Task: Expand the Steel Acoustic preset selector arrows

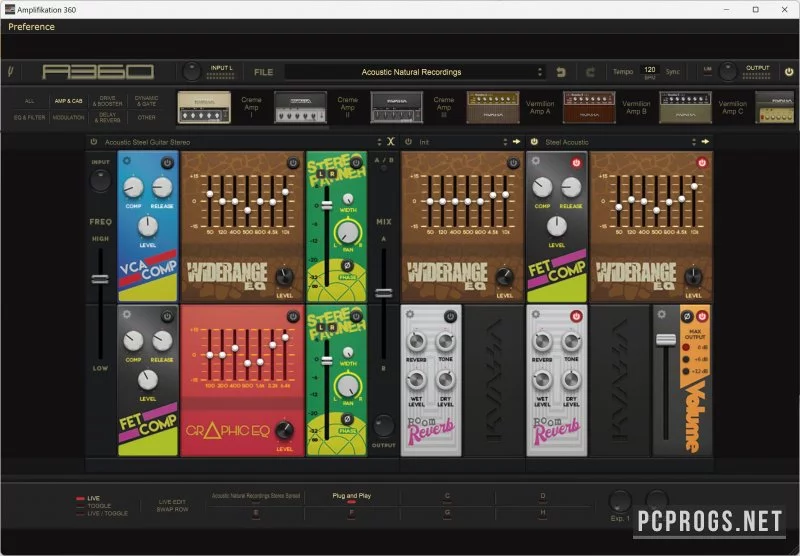Action: point(693,142)
